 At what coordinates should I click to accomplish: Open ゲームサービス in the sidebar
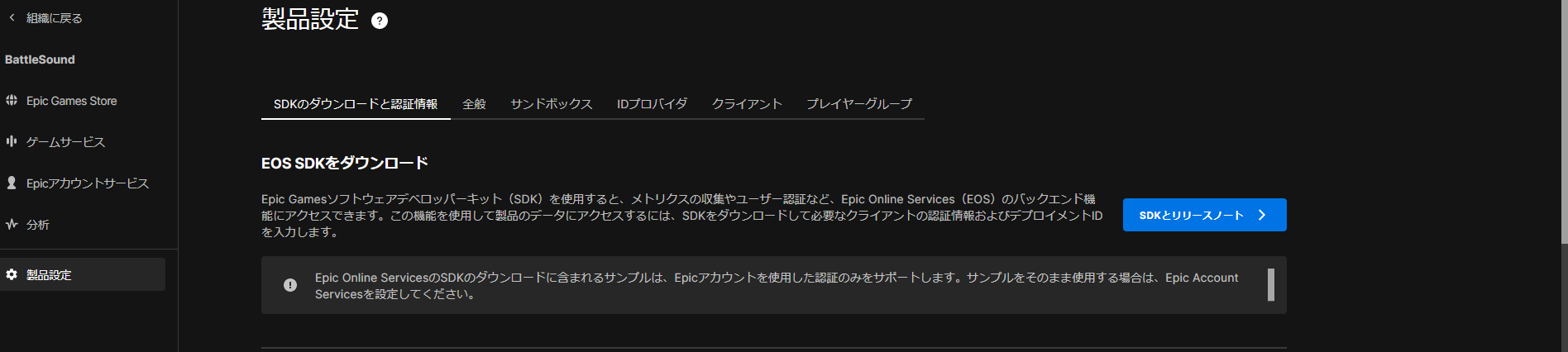tap(65, 142)
